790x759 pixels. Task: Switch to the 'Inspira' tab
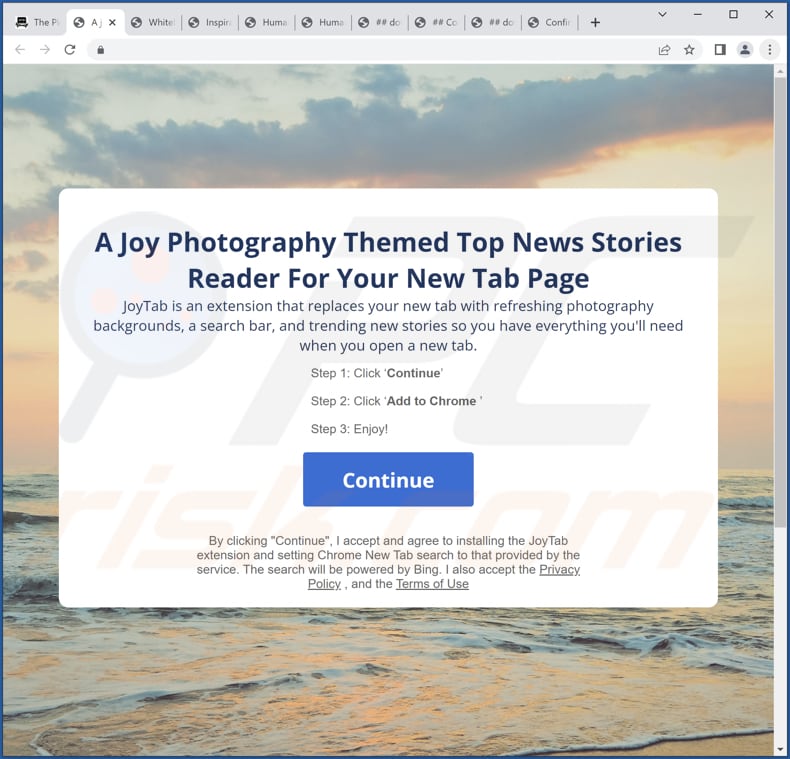(x=210, y=22)
